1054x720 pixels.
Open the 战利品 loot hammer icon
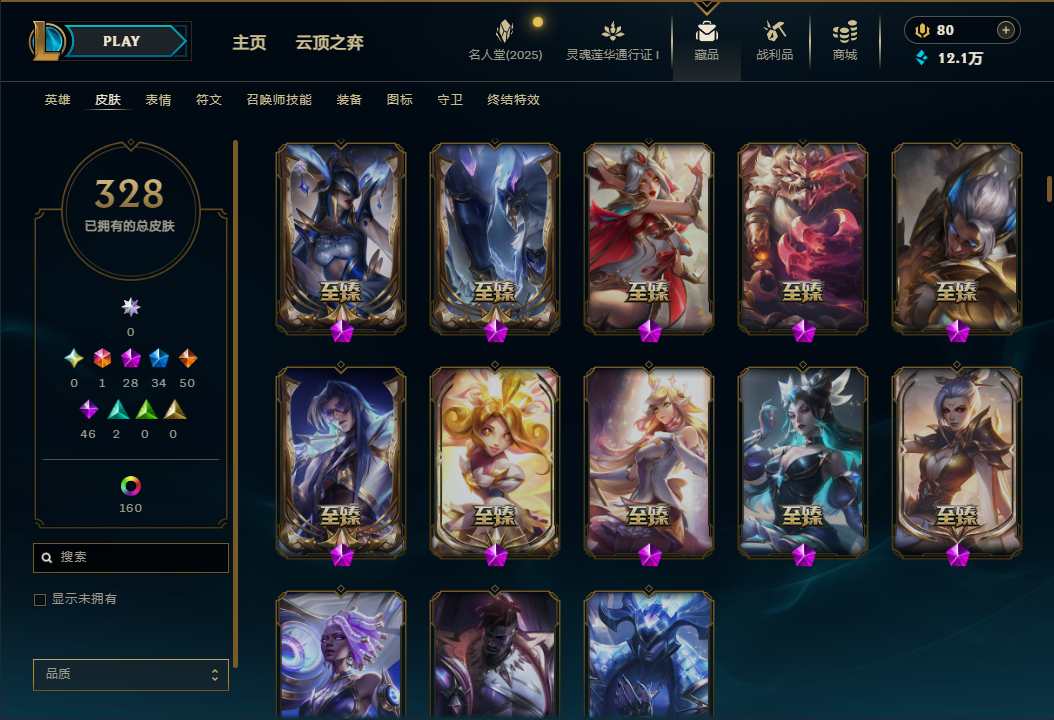click(774, 31)
